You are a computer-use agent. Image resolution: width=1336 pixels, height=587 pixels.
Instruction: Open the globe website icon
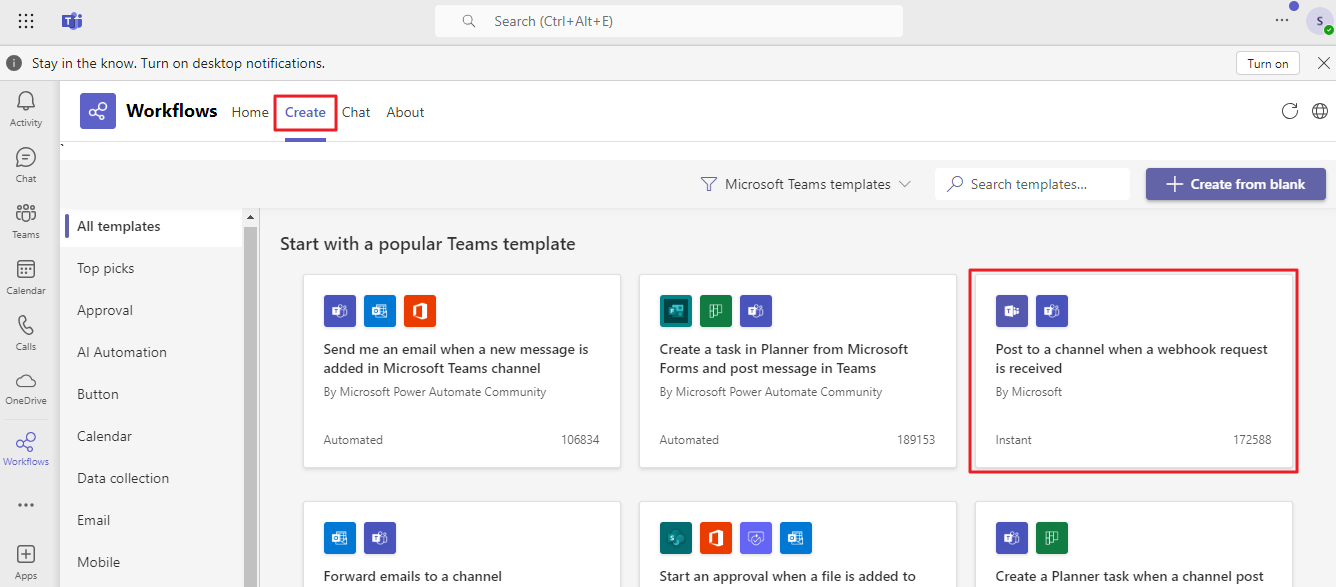click(1319, 111)
